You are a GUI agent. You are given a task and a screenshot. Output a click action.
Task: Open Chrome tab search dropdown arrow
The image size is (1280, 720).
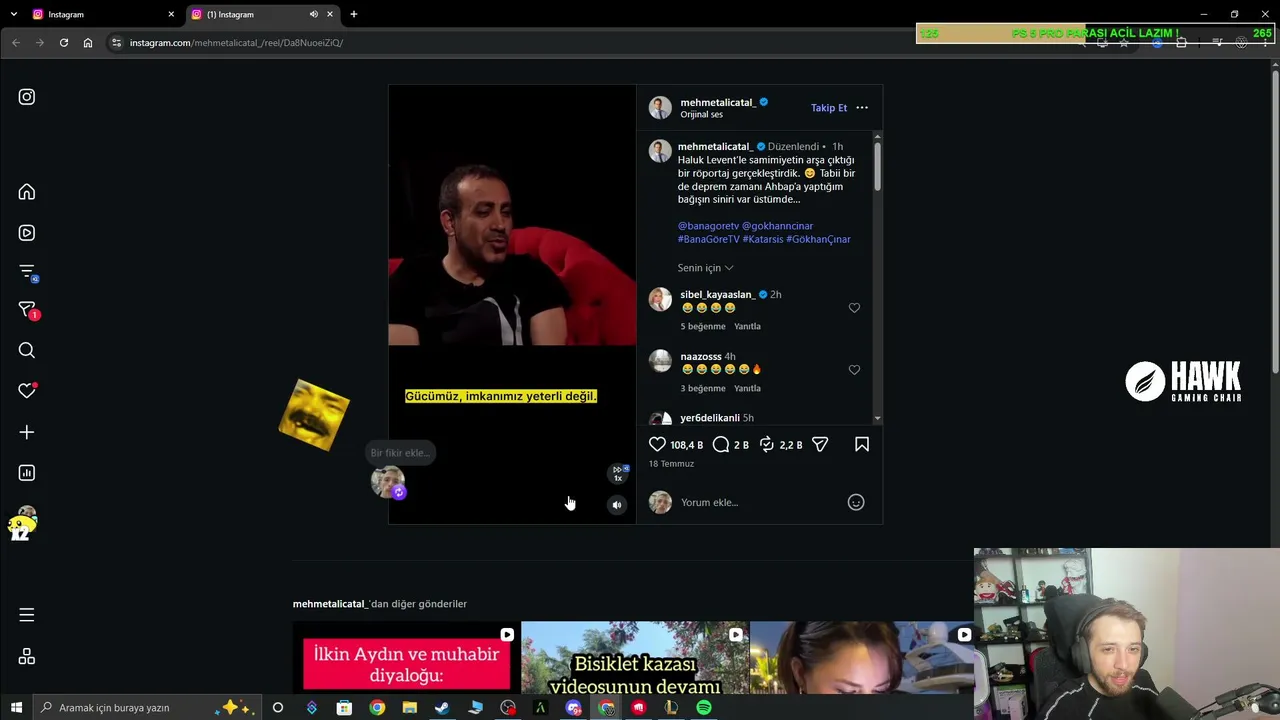14,14
